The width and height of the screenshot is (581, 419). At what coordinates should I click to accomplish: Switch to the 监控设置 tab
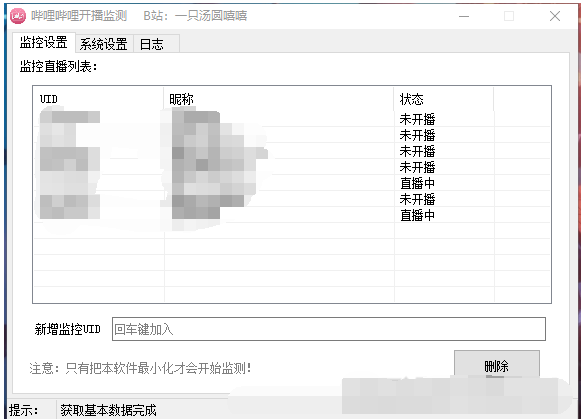[44, 42]
